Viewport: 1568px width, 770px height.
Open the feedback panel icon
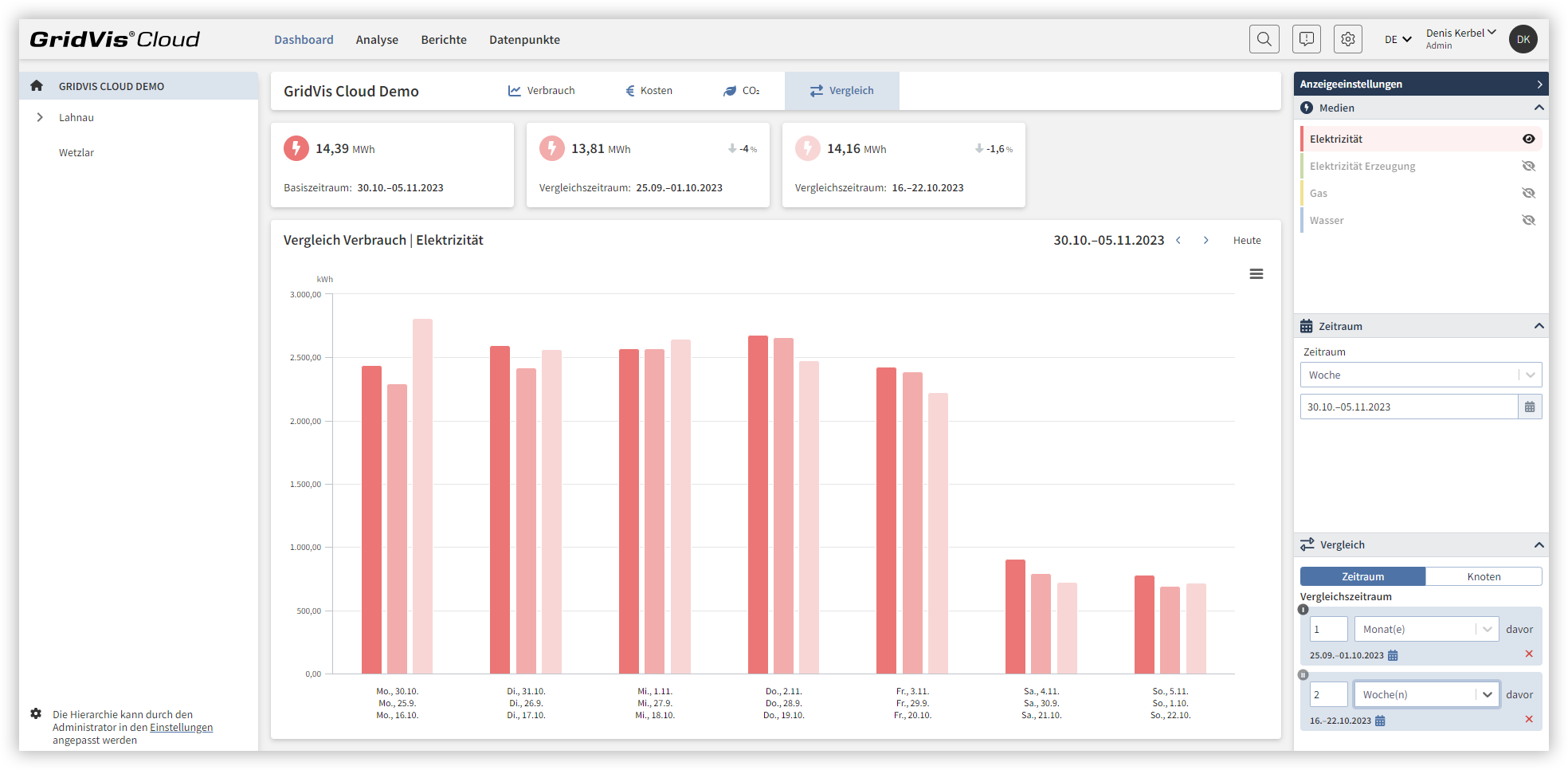(1306, 38)
